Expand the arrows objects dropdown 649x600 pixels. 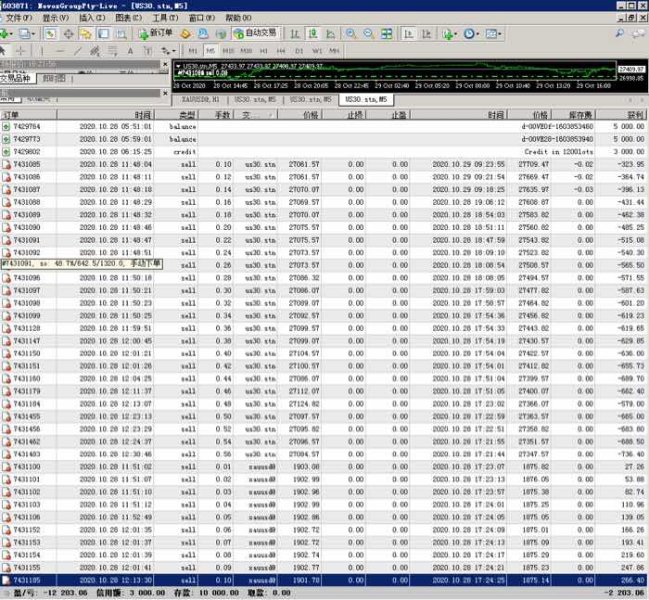pos(174,51)
